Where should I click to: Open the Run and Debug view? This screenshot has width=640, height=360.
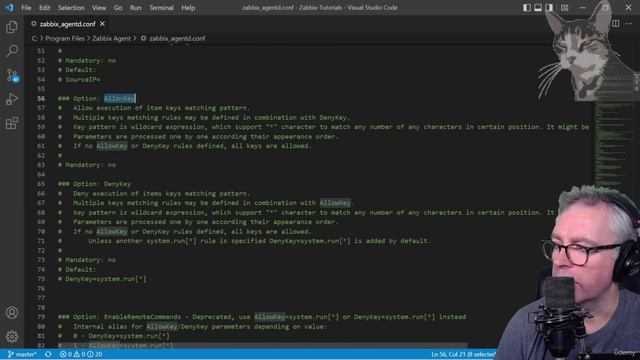(x=12, y=99)
